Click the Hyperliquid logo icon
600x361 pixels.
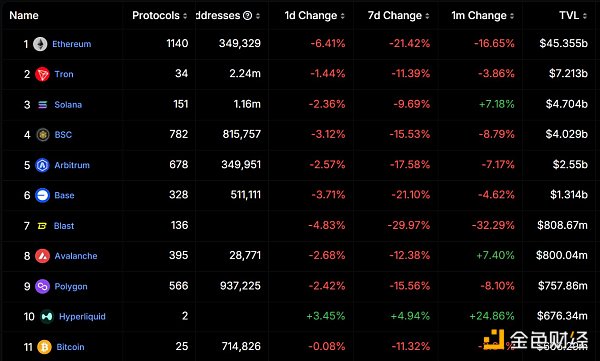point(47,317)
